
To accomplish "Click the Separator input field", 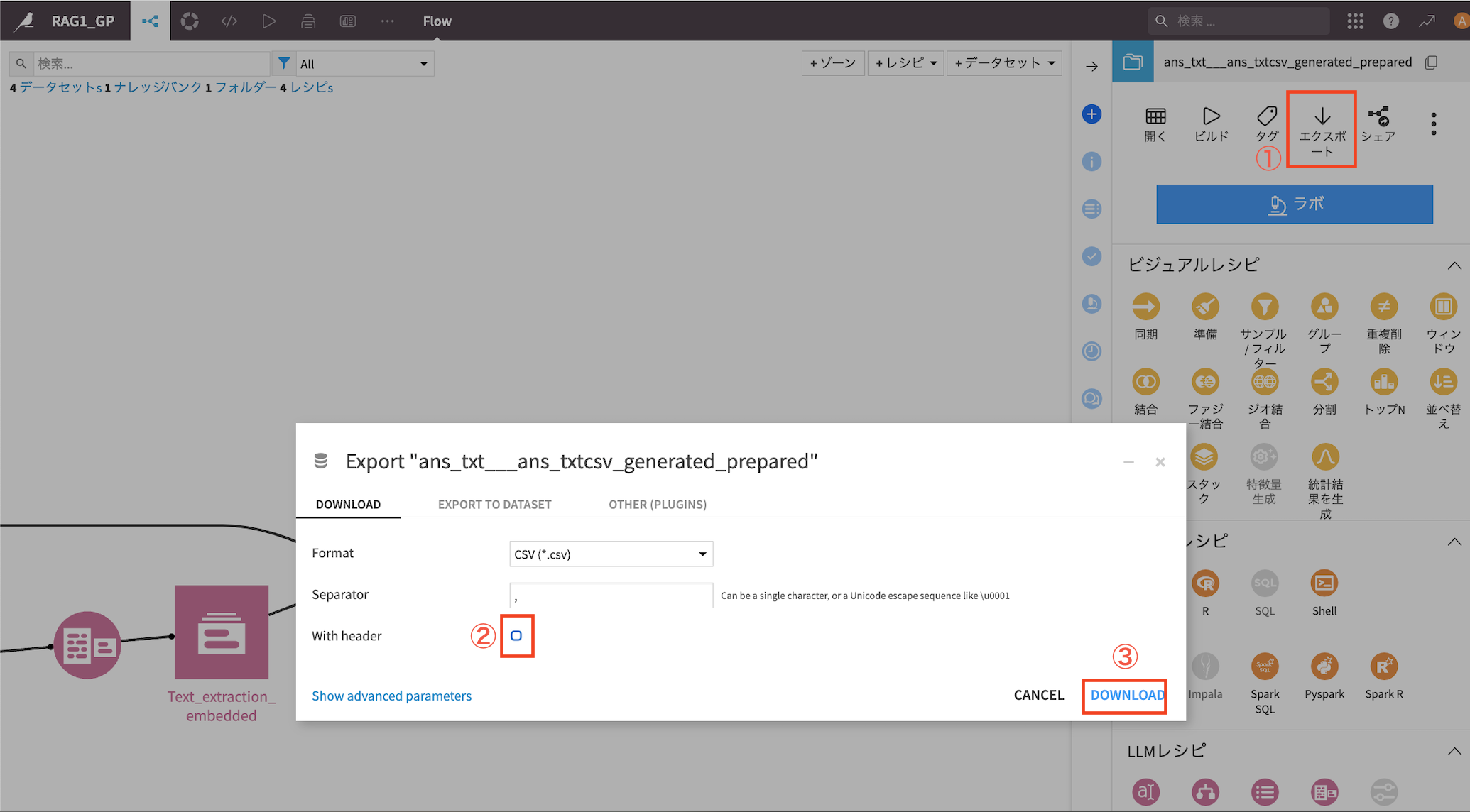I will pos(611,596).
